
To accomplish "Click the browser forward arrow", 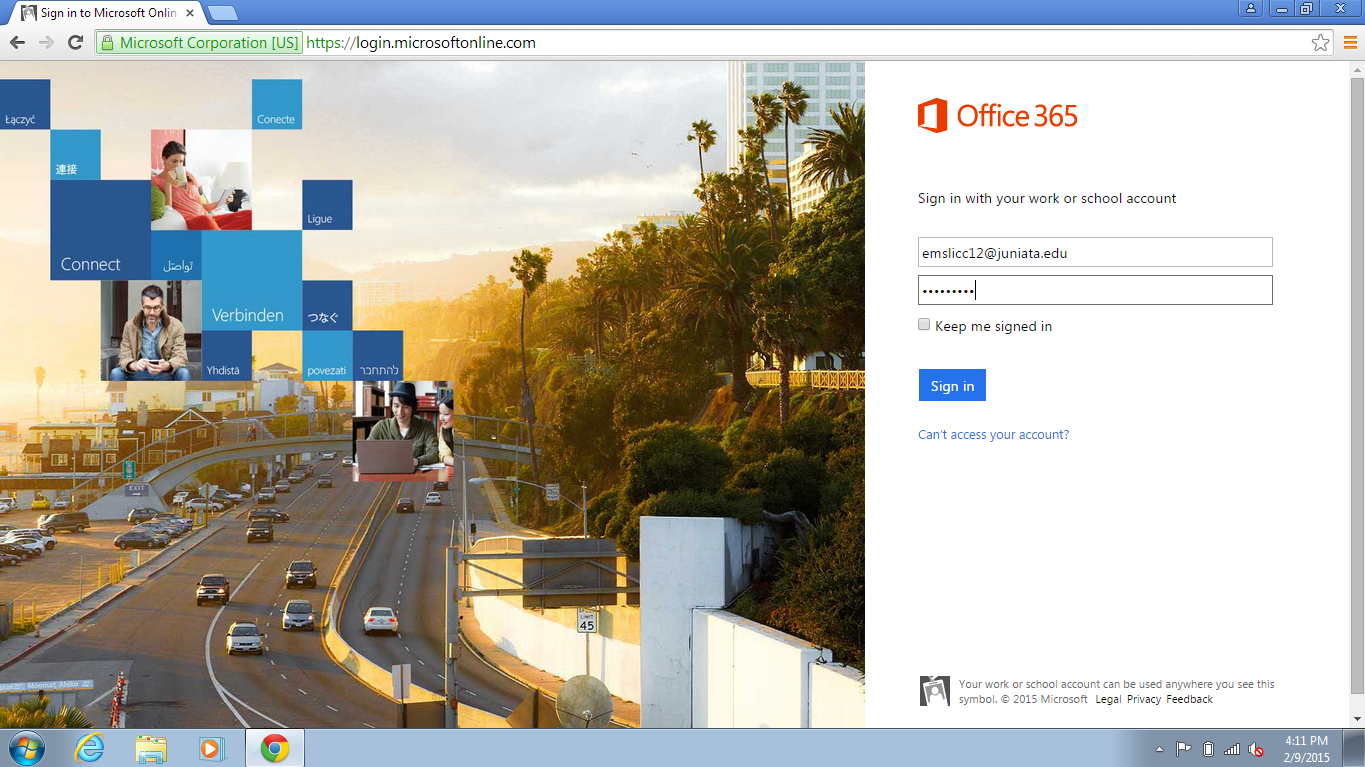I will 46,43.
